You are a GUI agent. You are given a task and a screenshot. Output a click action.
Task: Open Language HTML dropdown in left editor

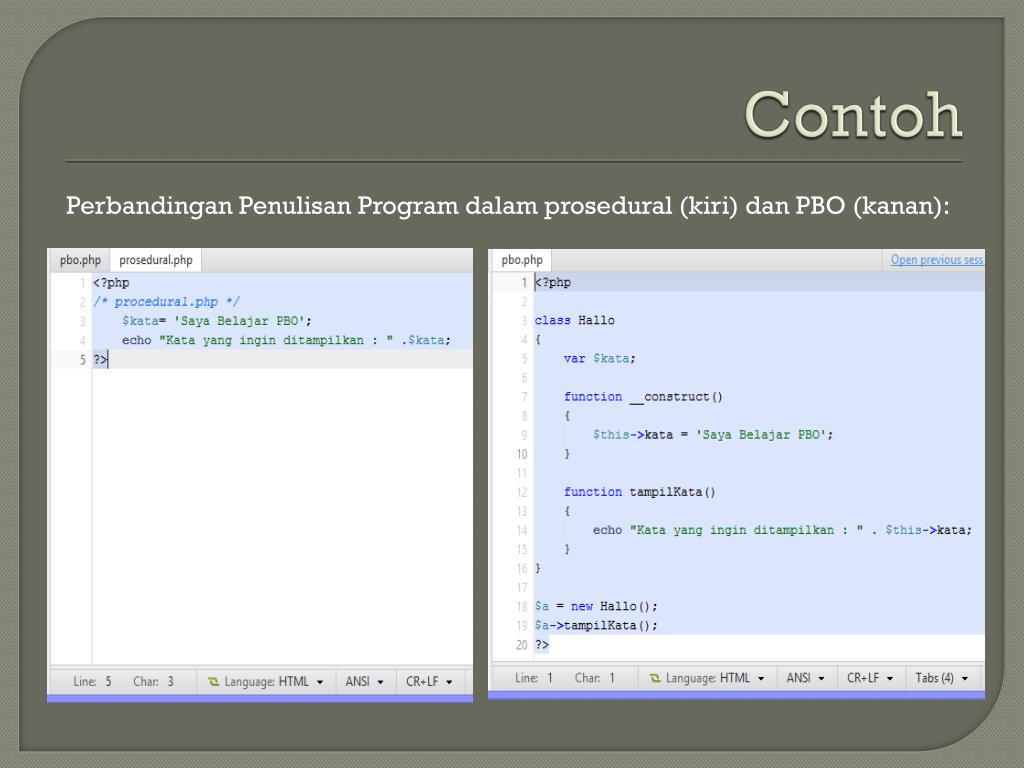coord(266,682)
